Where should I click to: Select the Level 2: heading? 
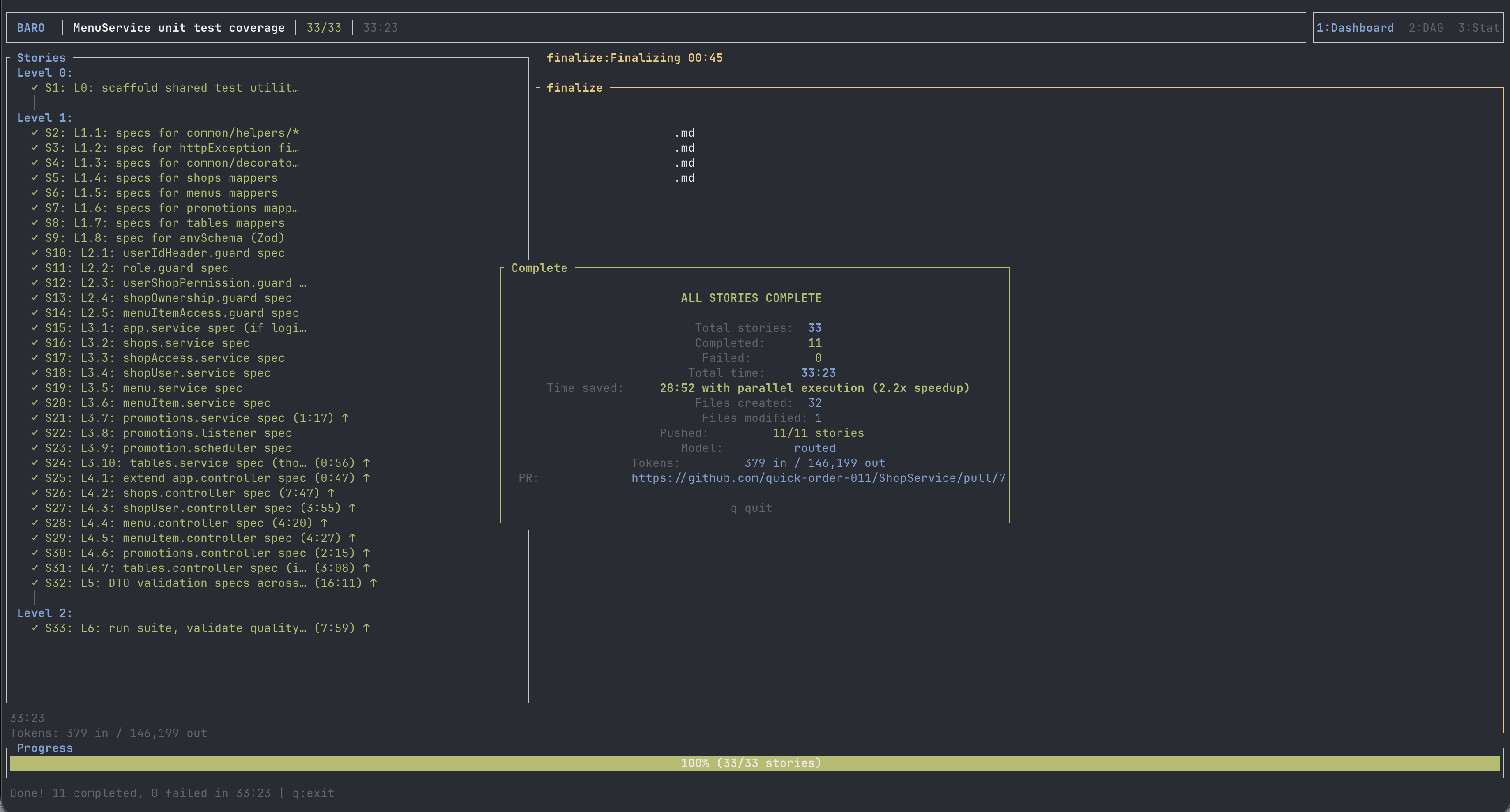pyautogui.click(x=45, y=613)
